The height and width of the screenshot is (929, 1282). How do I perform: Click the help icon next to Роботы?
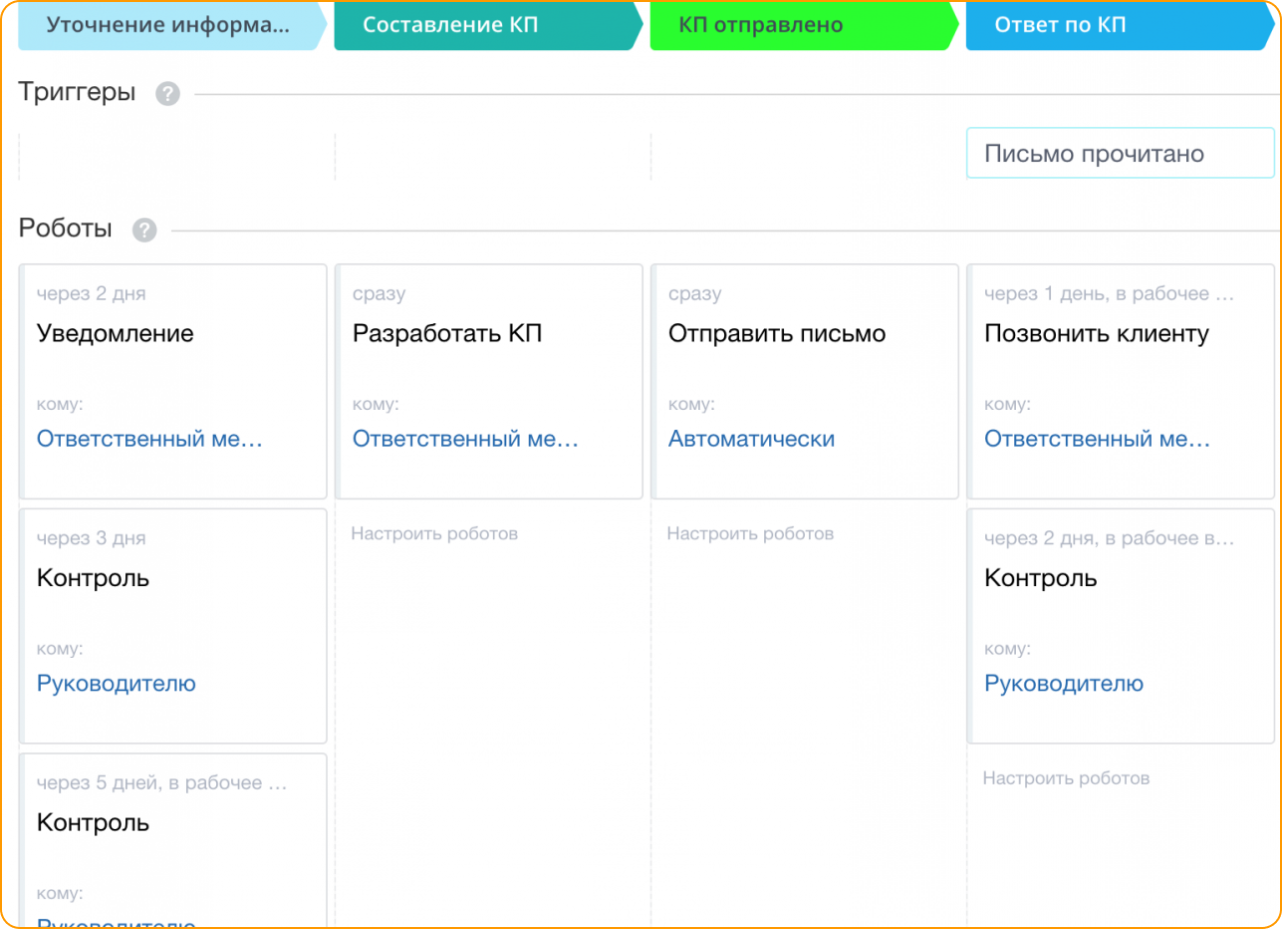click(x=145, y=230)
